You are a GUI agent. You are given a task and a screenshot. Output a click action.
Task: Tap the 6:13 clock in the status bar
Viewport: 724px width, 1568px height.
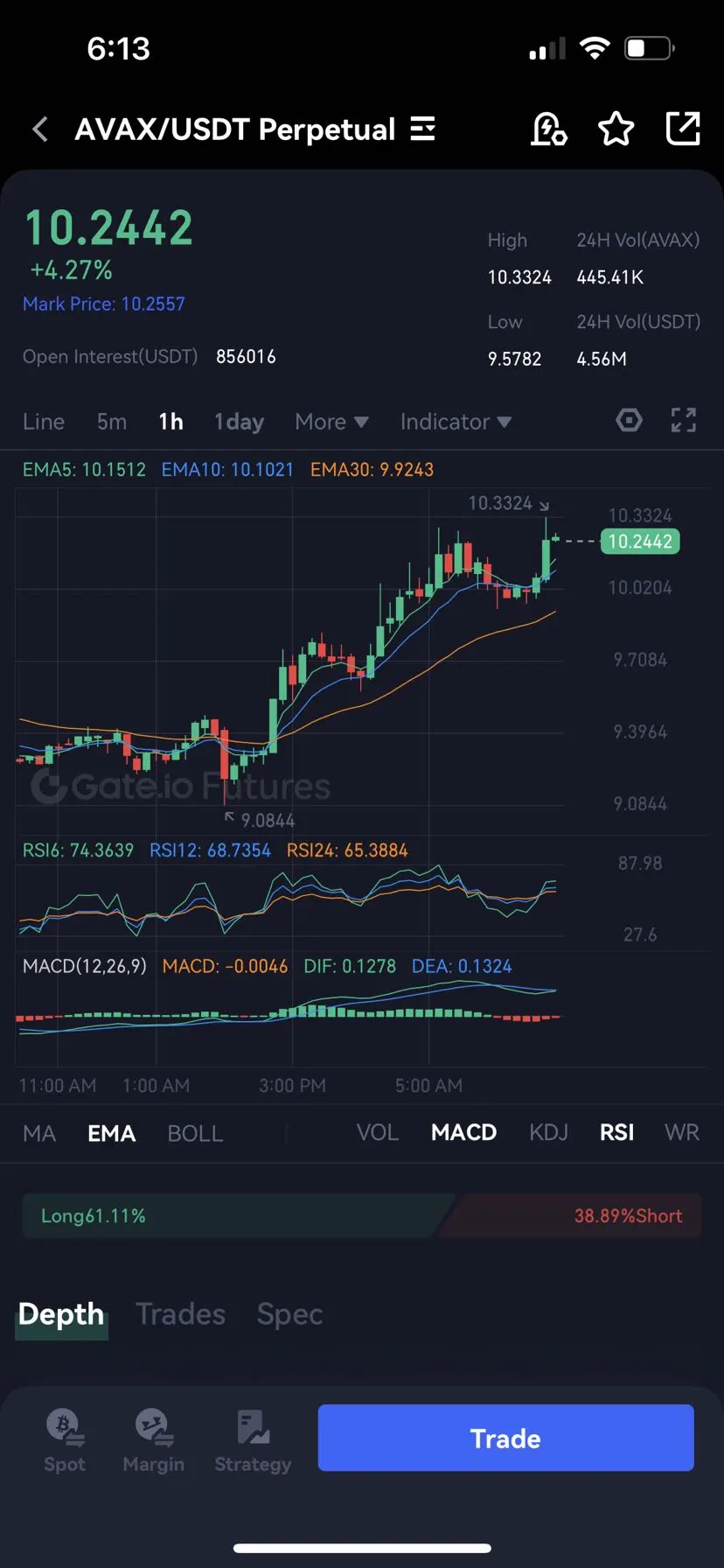click(118, 49)
